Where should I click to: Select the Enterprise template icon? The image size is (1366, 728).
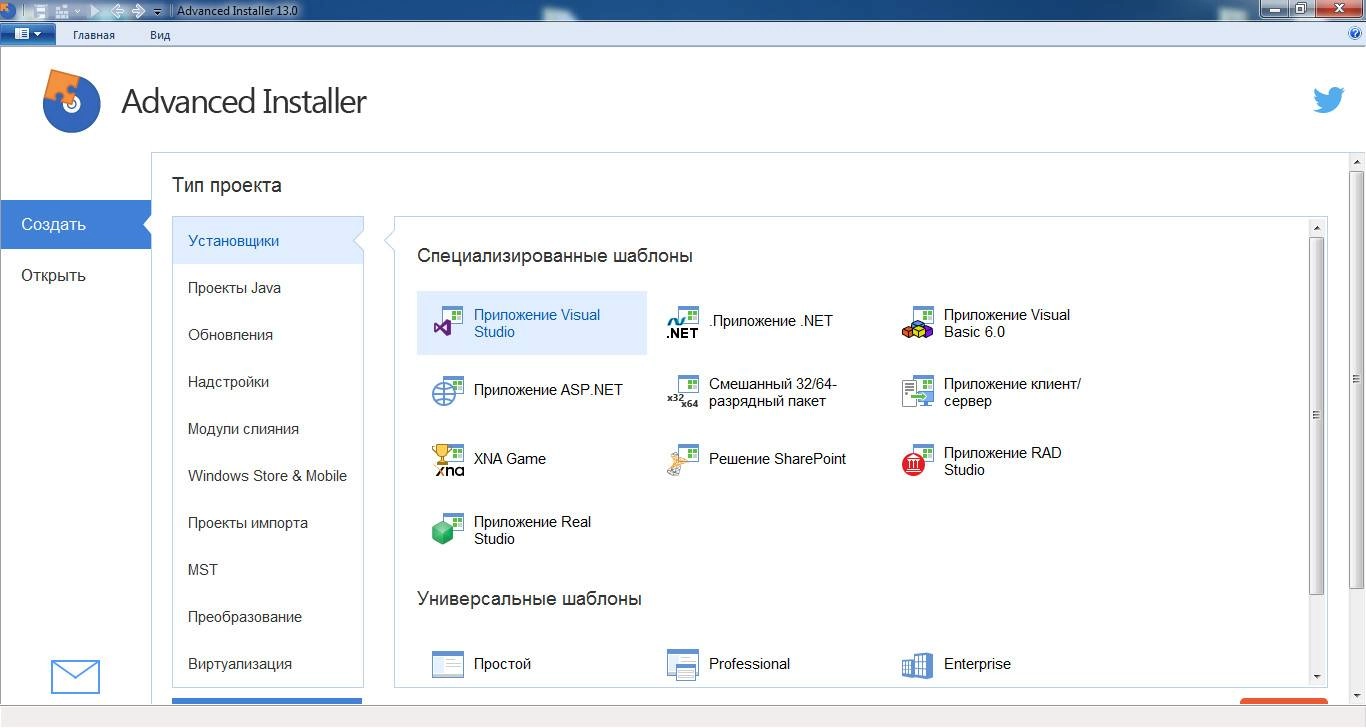tap(917, 664)
